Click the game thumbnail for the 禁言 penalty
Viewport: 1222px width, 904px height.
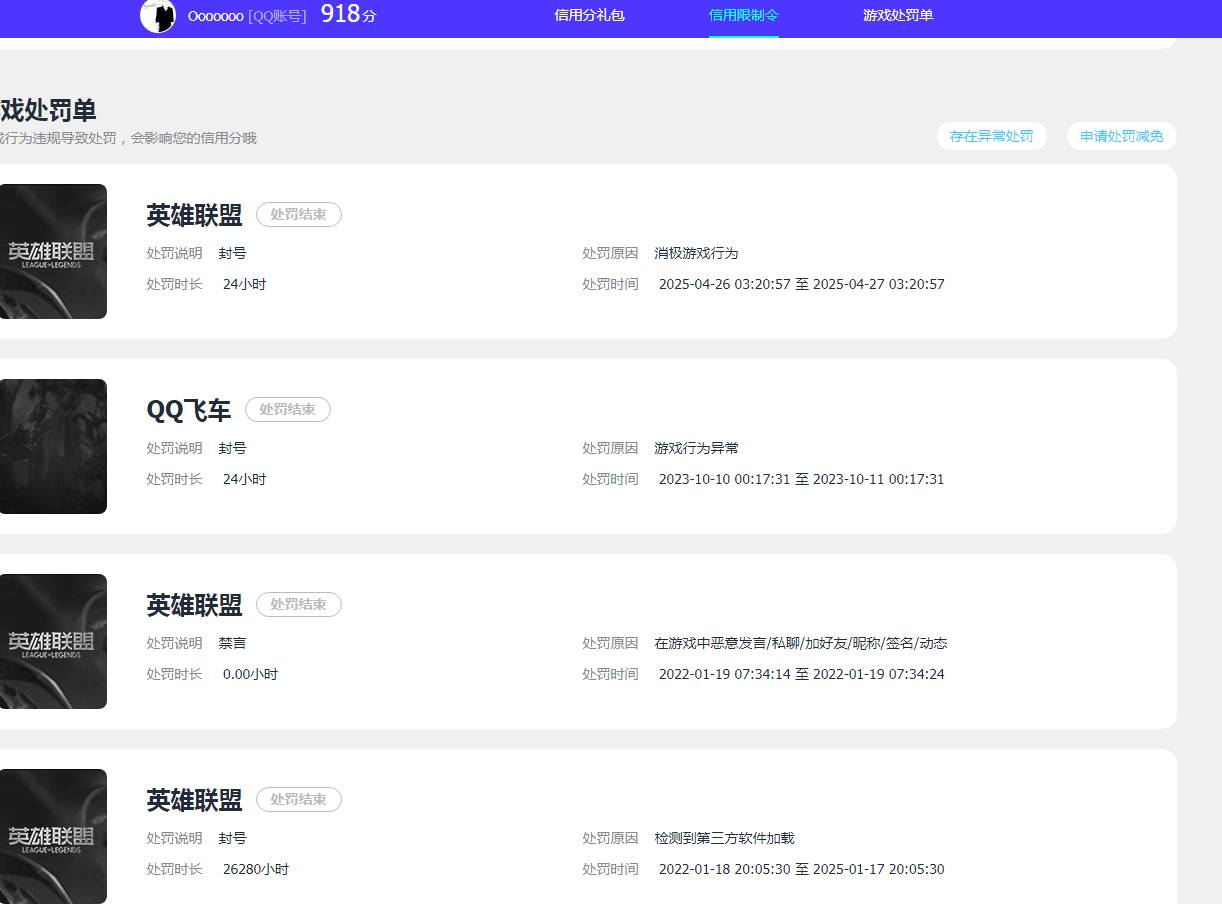(52, 641)
